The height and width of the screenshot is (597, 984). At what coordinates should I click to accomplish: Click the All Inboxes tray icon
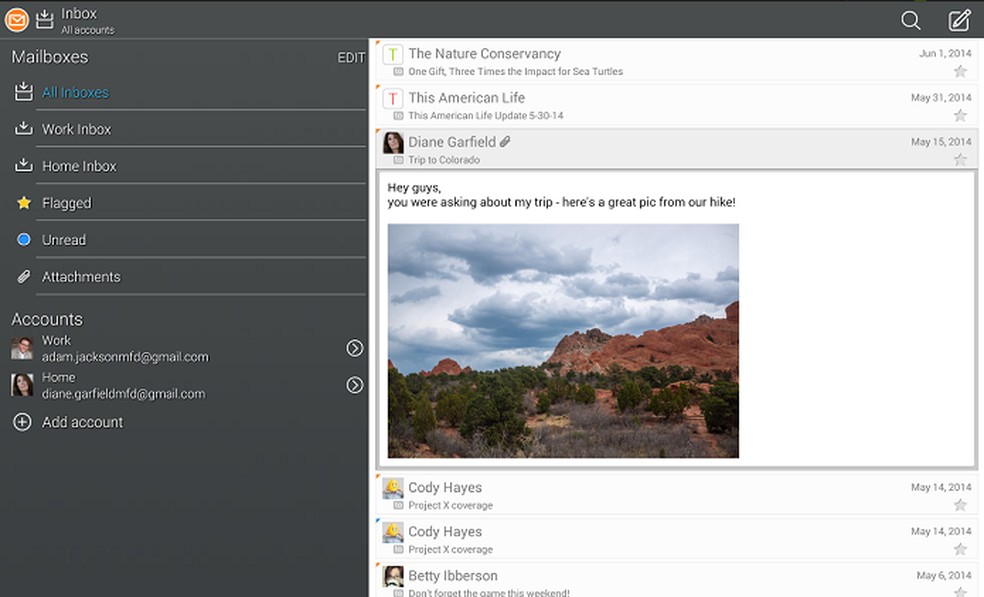pyautogui.click(x=24, y=92)
